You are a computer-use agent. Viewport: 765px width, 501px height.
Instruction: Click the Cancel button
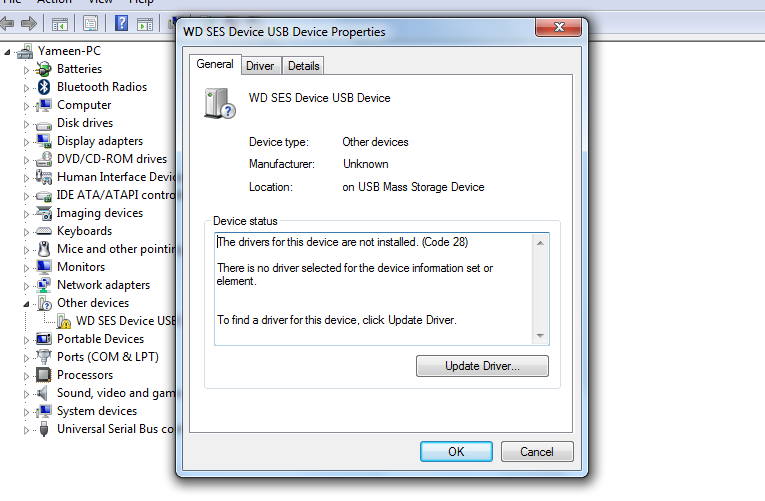click(x=537, y=452)
